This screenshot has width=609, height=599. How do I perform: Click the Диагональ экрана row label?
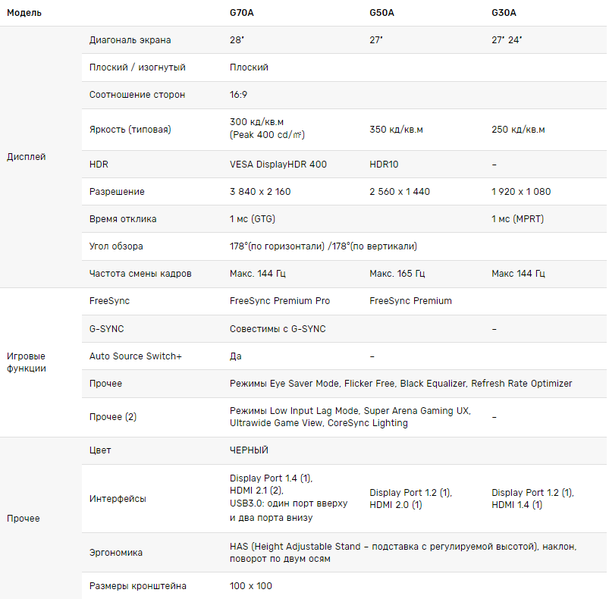[130, 40]
